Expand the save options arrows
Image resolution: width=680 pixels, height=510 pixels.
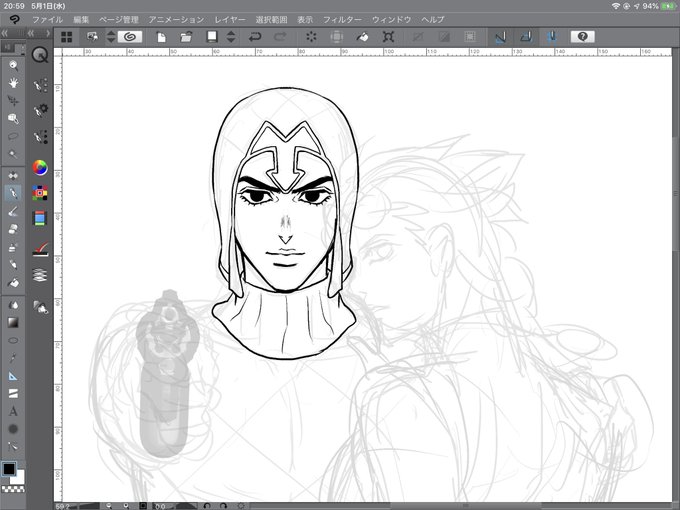click(231, 37)
